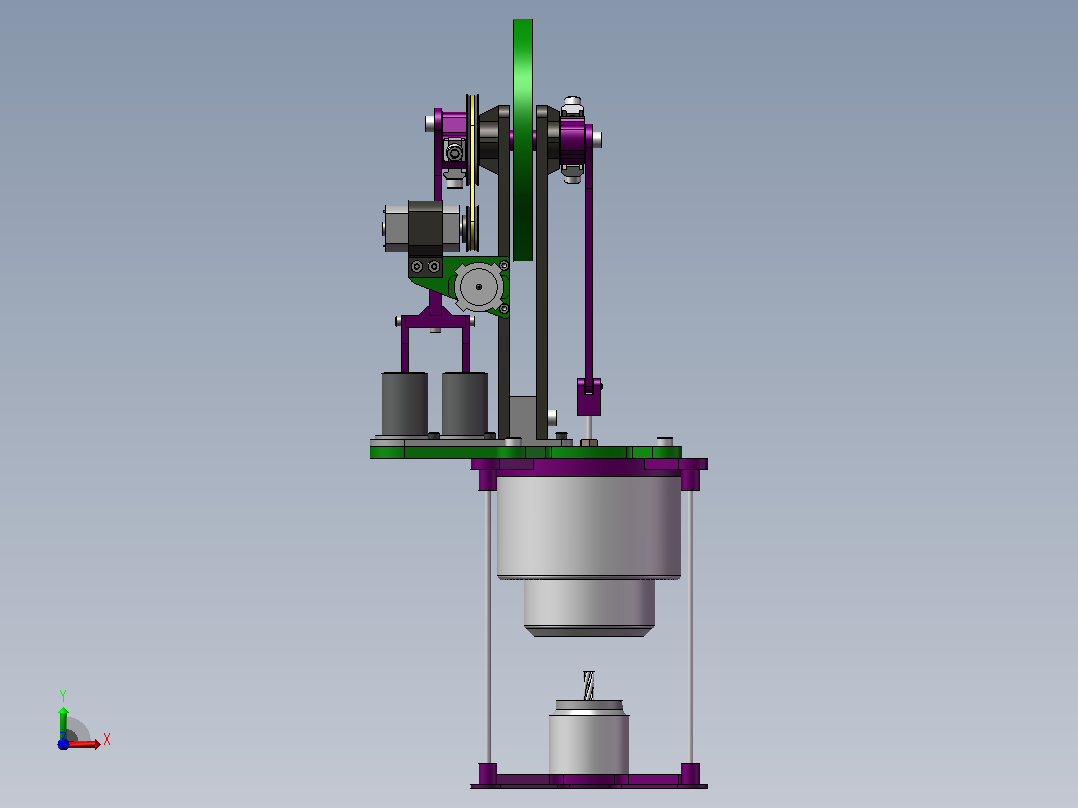The height and width of the screenshot is (808, 1078).
Task: Select the purple bottom base plate
Action: coord(589,780)
